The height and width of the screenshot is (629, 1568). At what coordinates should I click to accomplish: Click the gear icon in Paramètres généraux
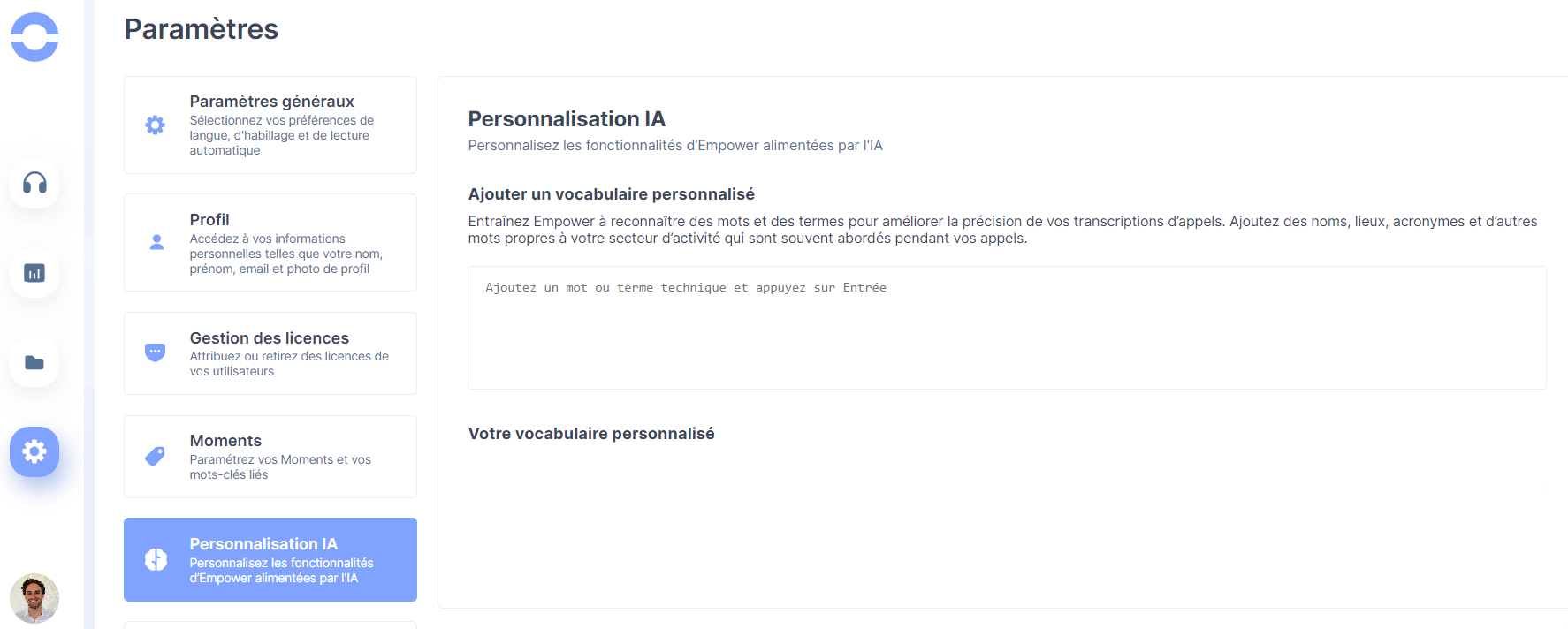click(x=155, y=125)
